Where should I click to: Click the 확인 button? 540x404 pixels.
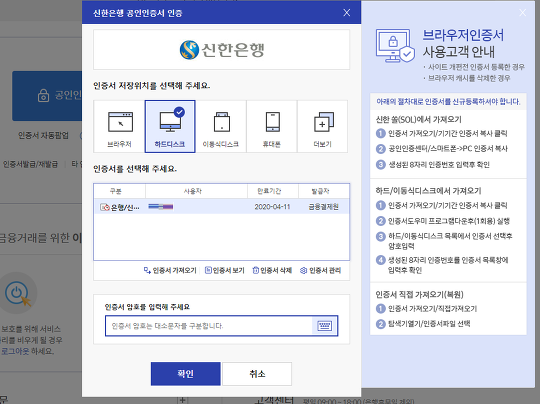186,374
